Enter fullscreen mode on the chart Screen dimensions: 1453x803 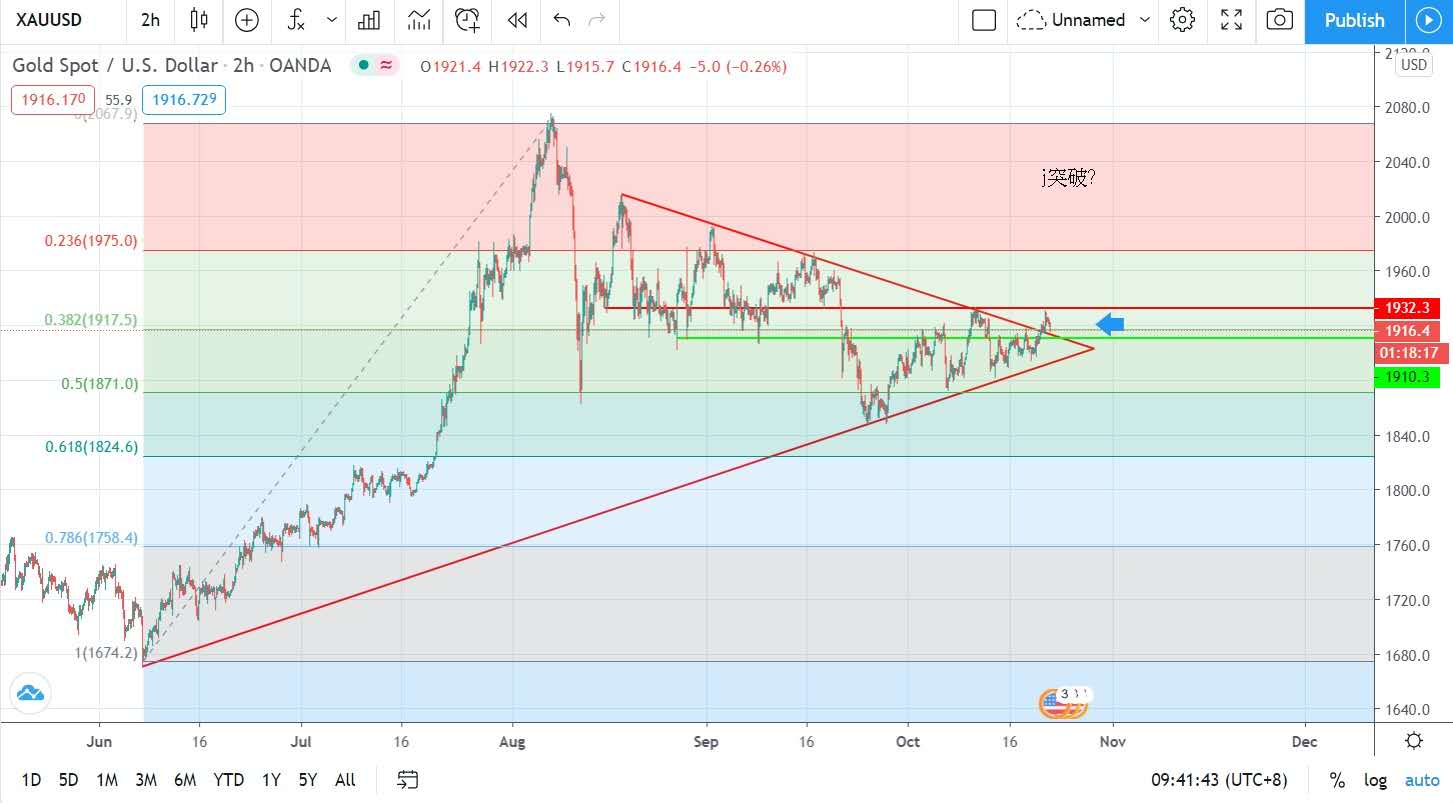pos(1232,20)
